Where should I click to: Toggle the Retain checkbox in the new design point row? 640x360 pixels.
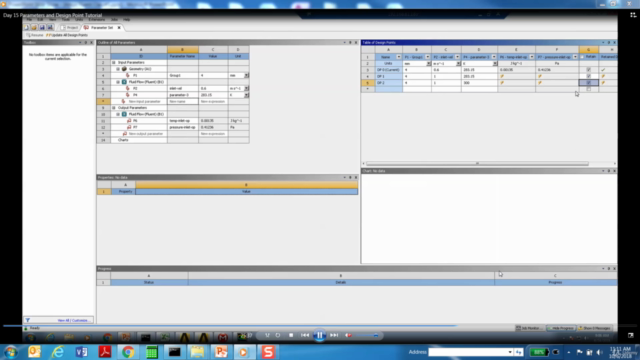pyautogui.click(x=589, y=89)
